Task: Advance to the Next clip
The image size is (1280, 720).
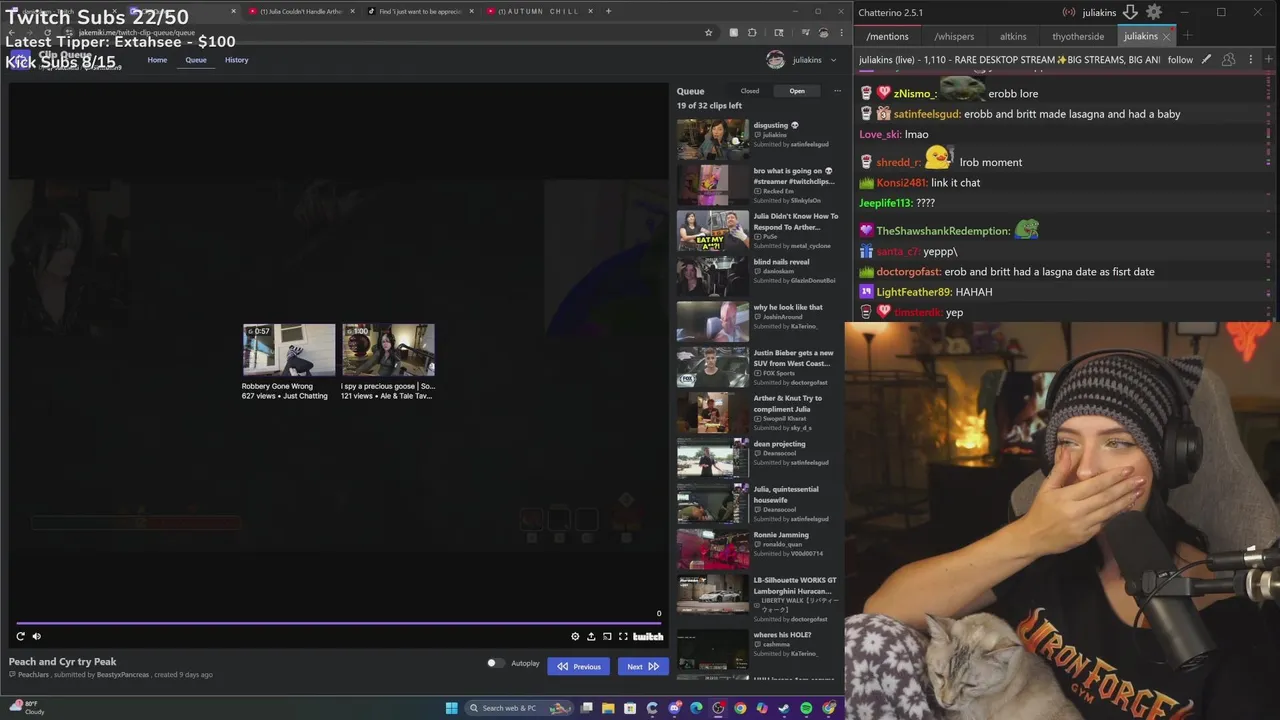Action: 643,666
